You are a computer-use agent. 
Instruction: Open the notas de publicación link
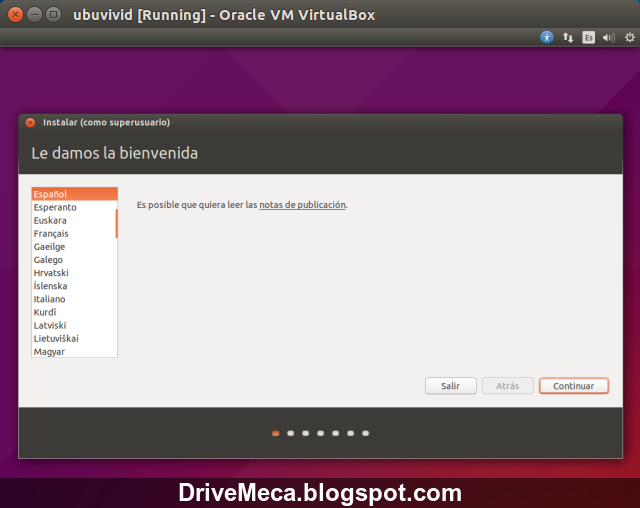click(x=302, y=205)
